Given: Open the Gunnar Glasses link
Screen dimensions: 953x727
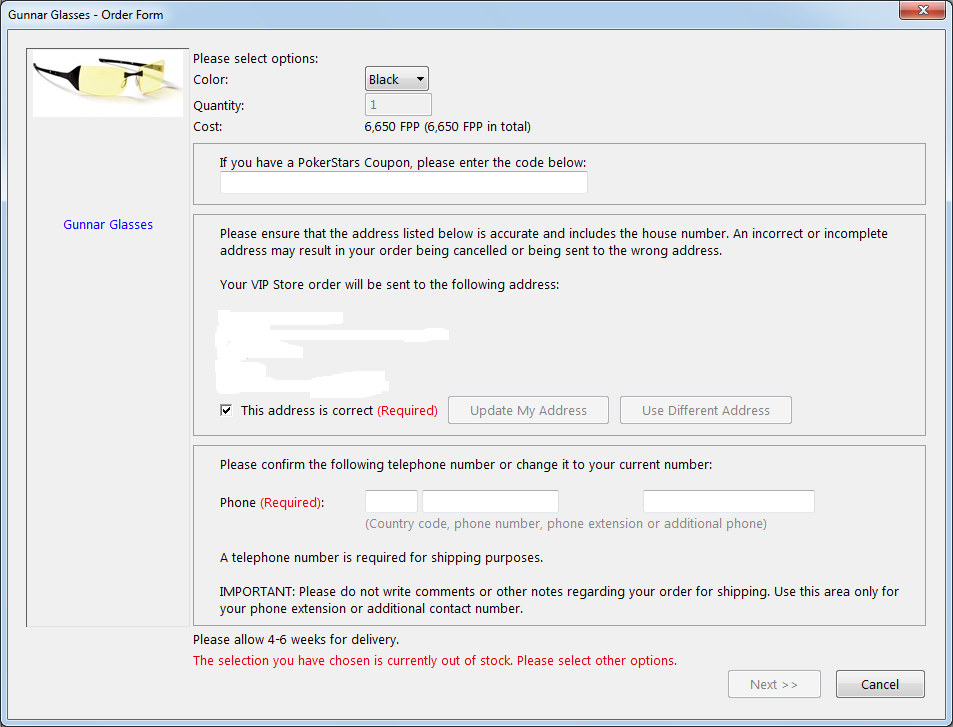Looking at the screenshot, I should (108, 224).
